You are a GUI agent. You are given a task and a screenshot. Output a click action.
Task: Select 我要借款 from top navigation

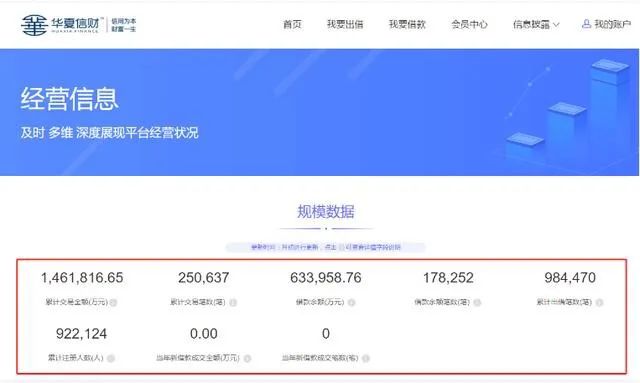point(407,24)
